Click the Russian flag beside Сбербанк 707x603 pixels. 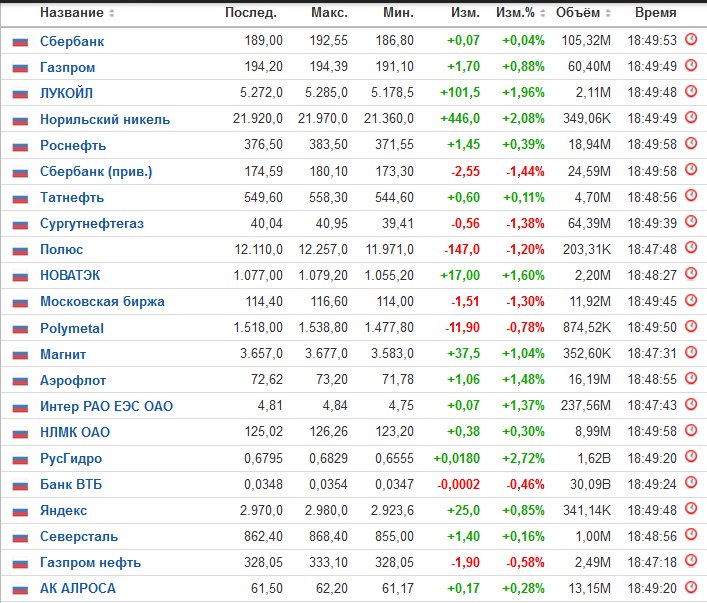click(20, 41)
